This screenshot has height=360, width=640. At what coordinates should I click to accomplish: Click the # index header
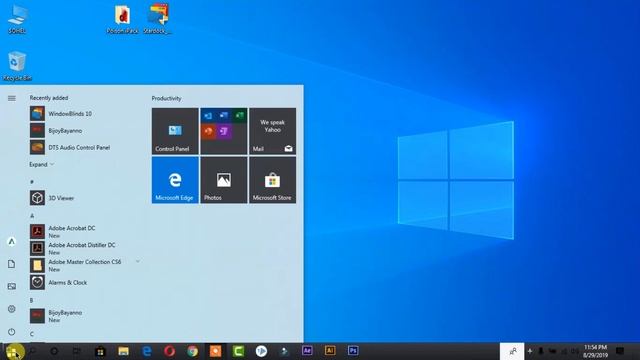point(32,182)
